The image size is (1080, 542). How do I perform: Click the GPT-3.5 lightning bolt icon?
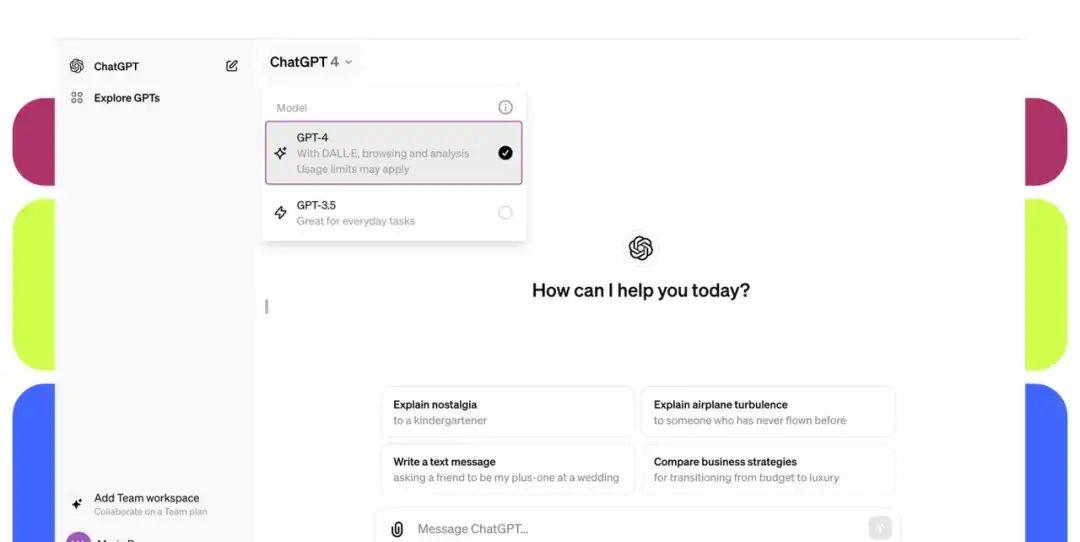pyautogui.click(x=280, y=213)
